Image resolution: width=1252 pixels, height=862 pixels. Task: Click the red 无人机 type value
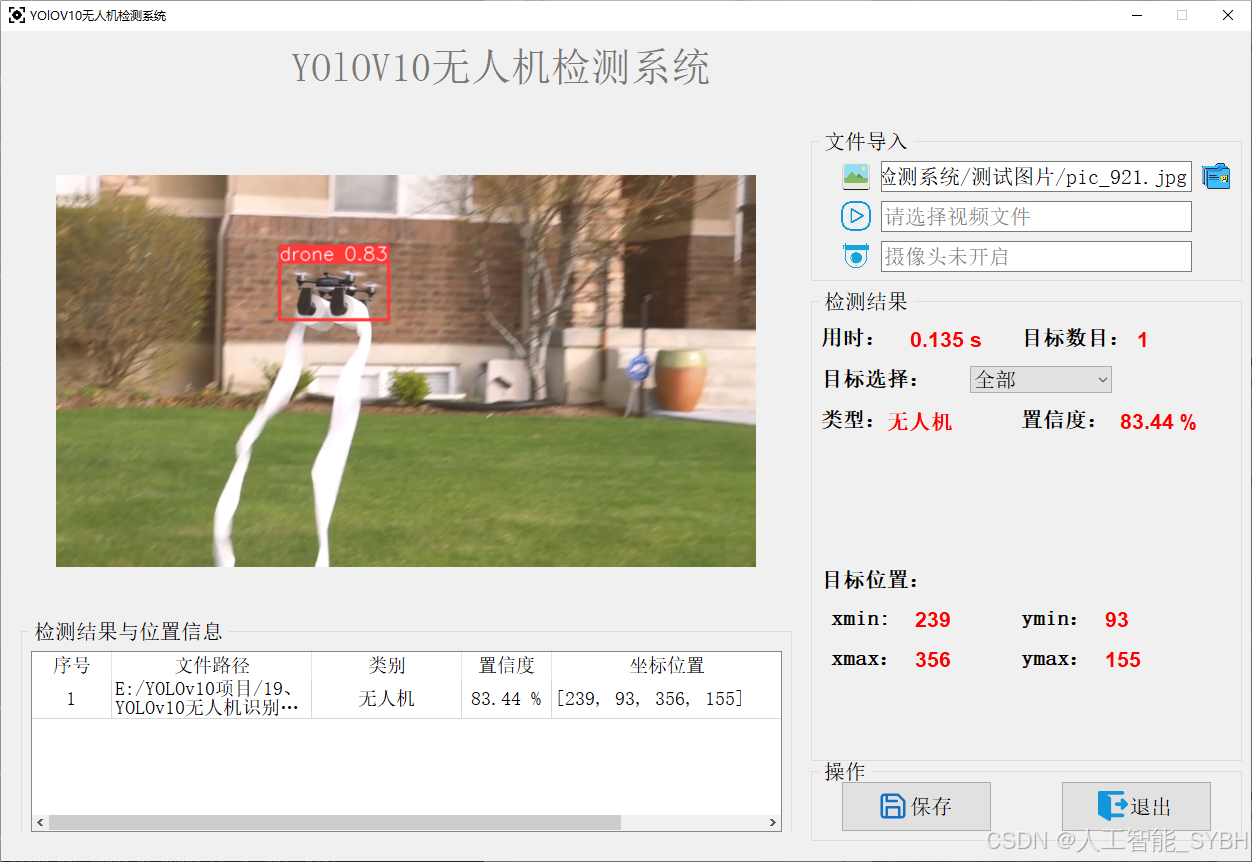[920, 422]
